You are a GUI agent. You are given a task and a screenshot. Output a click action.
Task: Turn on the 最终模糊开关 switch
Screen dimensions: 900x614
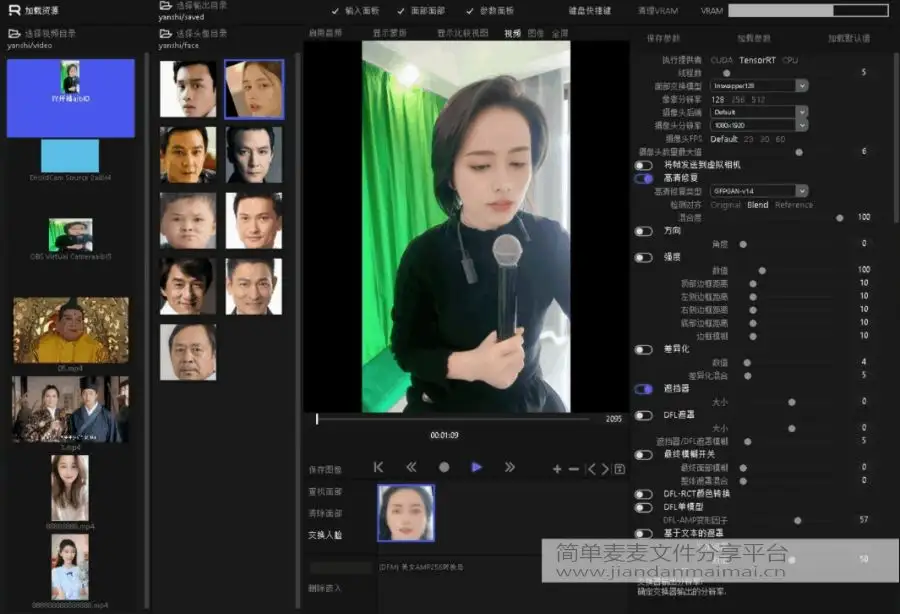(x=644, y=455)
